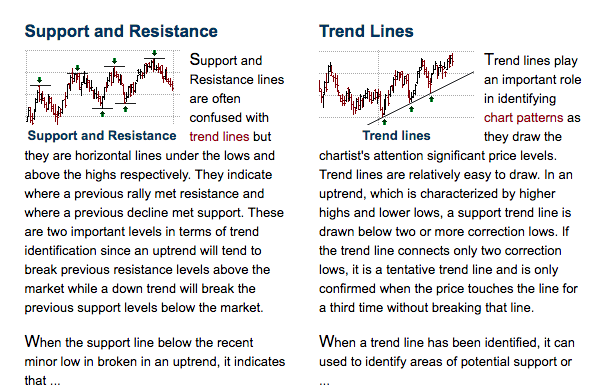Open the Support and Resistance article heading
This screenshot has height=391, width=609.
(x=121, y=31)
